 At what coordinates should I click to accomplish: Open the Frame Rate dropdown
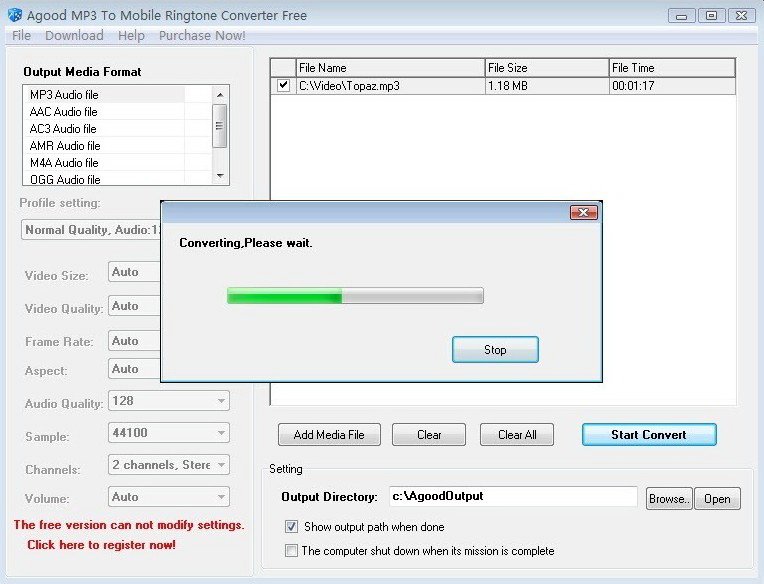[x=134, y=340]
